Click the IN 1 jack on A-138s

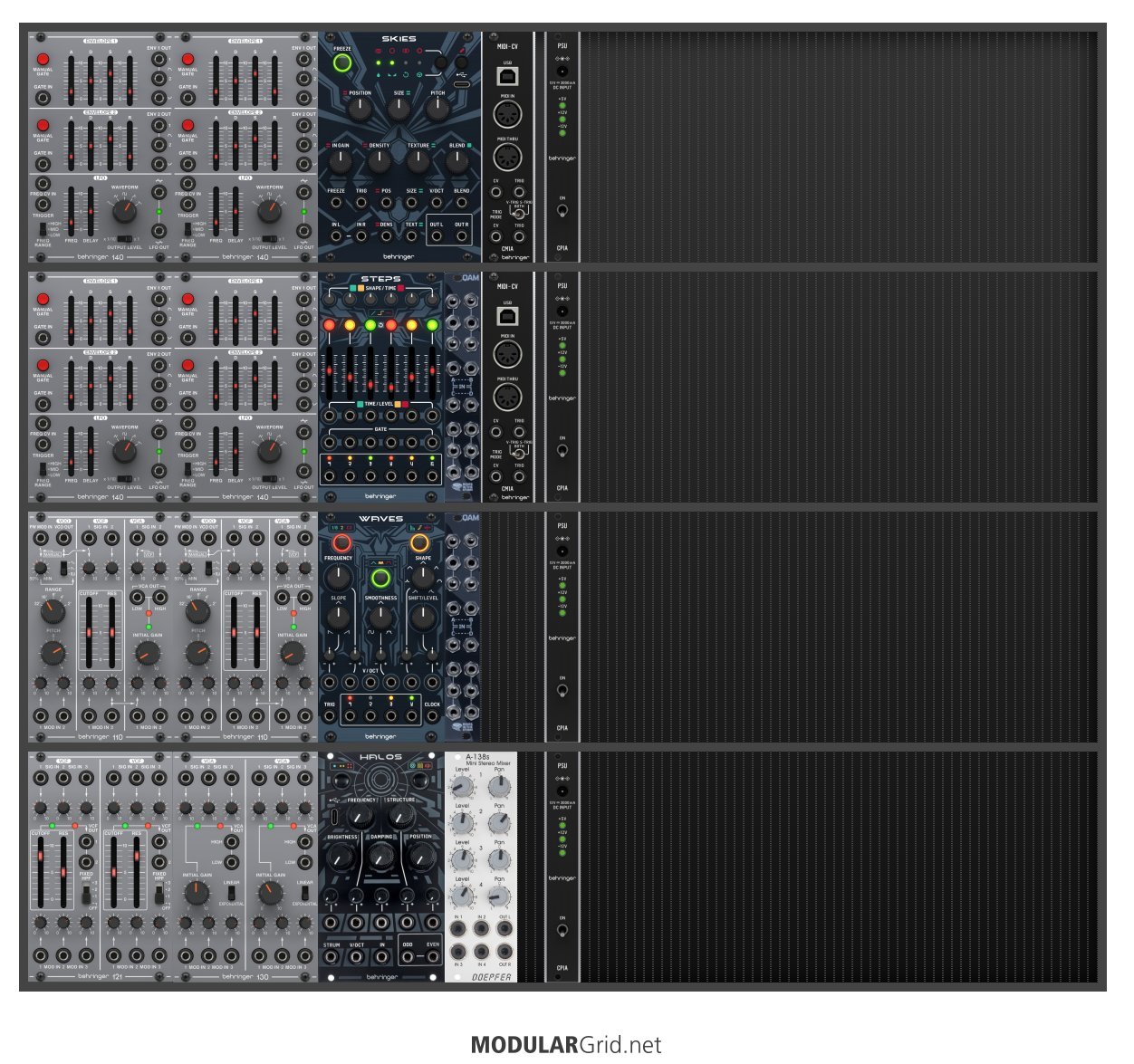click(458, 929)
